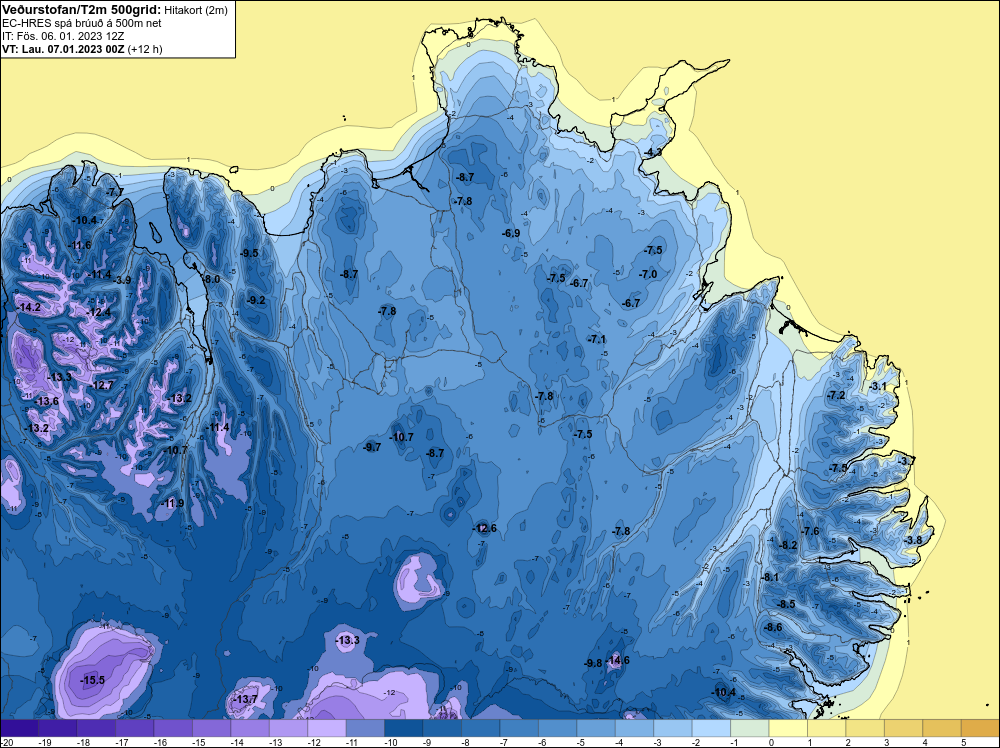This screenshot has width=1000, height=748.
Task: Click the legend label 0
Action: [x=772, y=742]
